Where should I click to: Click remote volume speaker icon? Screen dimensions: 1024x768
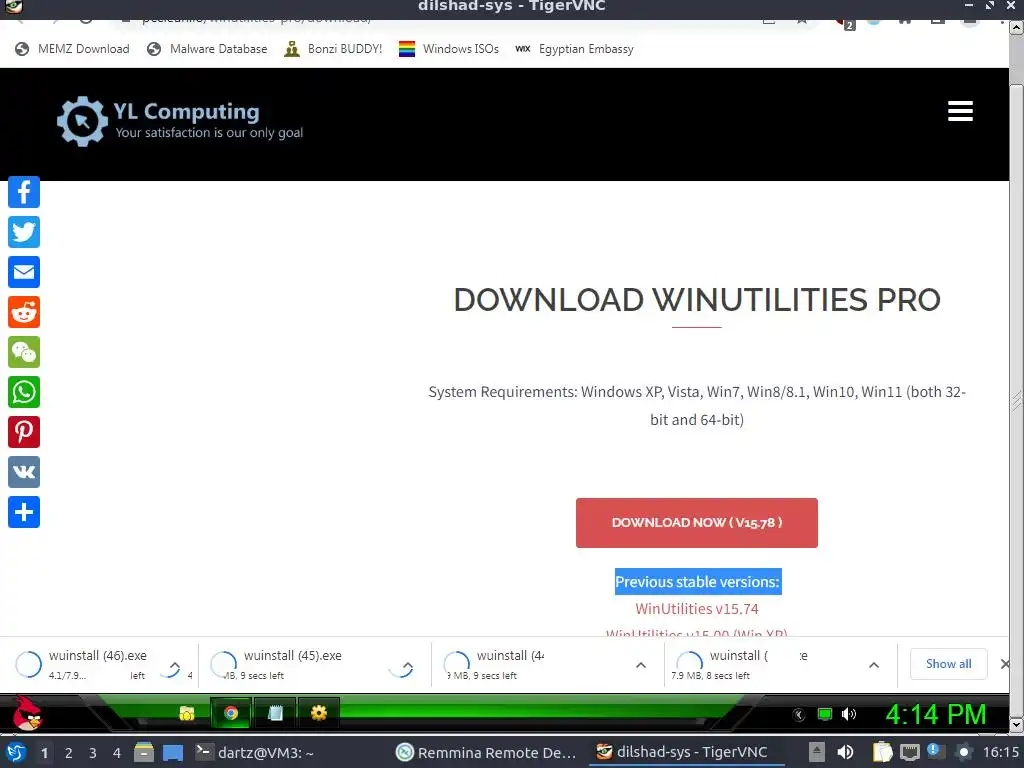pyautogui.click(x=848, y=714)
